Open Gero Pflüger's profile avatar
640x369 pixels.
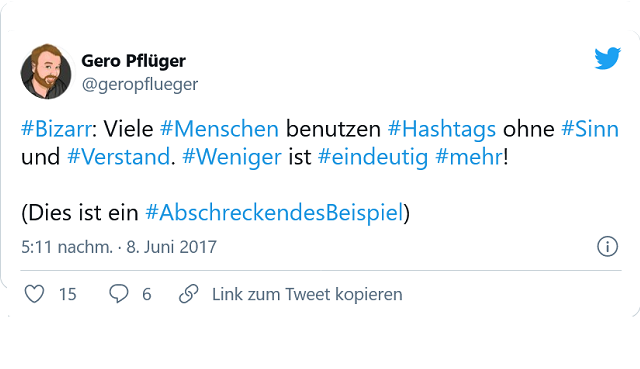(x=46, y=72)
